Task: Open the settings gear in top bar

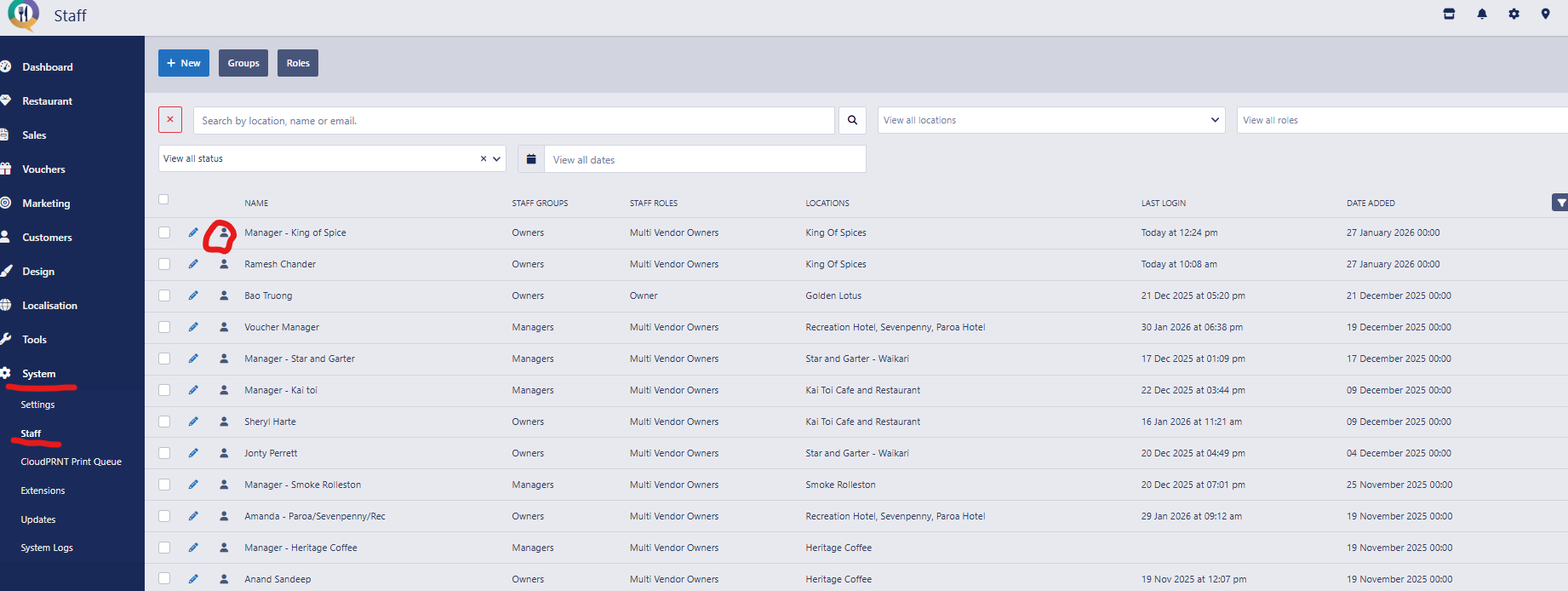Action: [x=1514, y=14]
